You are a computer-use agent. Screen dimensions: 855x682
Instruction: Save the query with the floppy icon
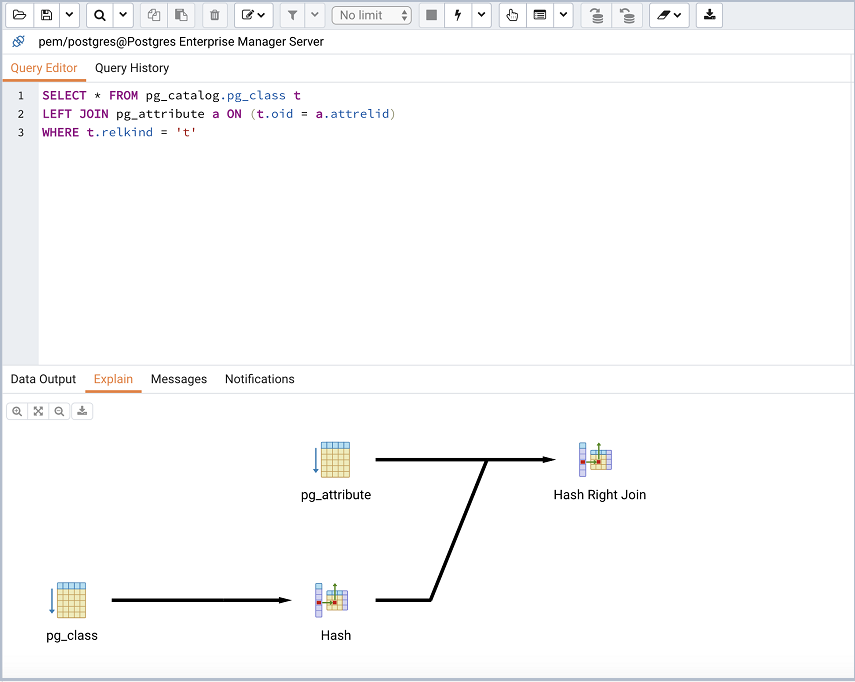47,15
